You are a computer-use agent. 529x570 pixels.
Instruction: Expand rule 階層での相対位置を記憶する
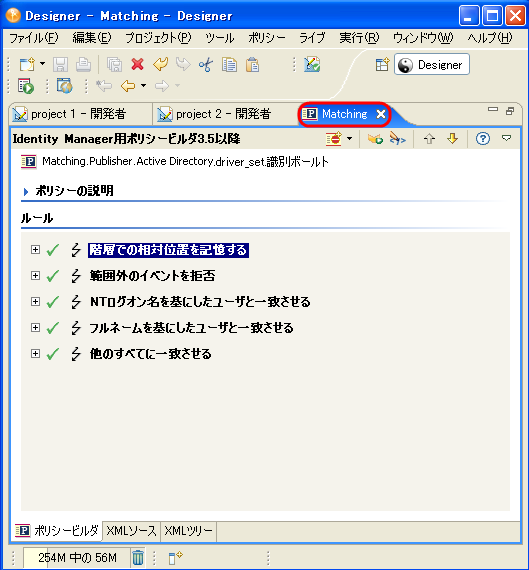pyautogui.click(x=35, y=249)
